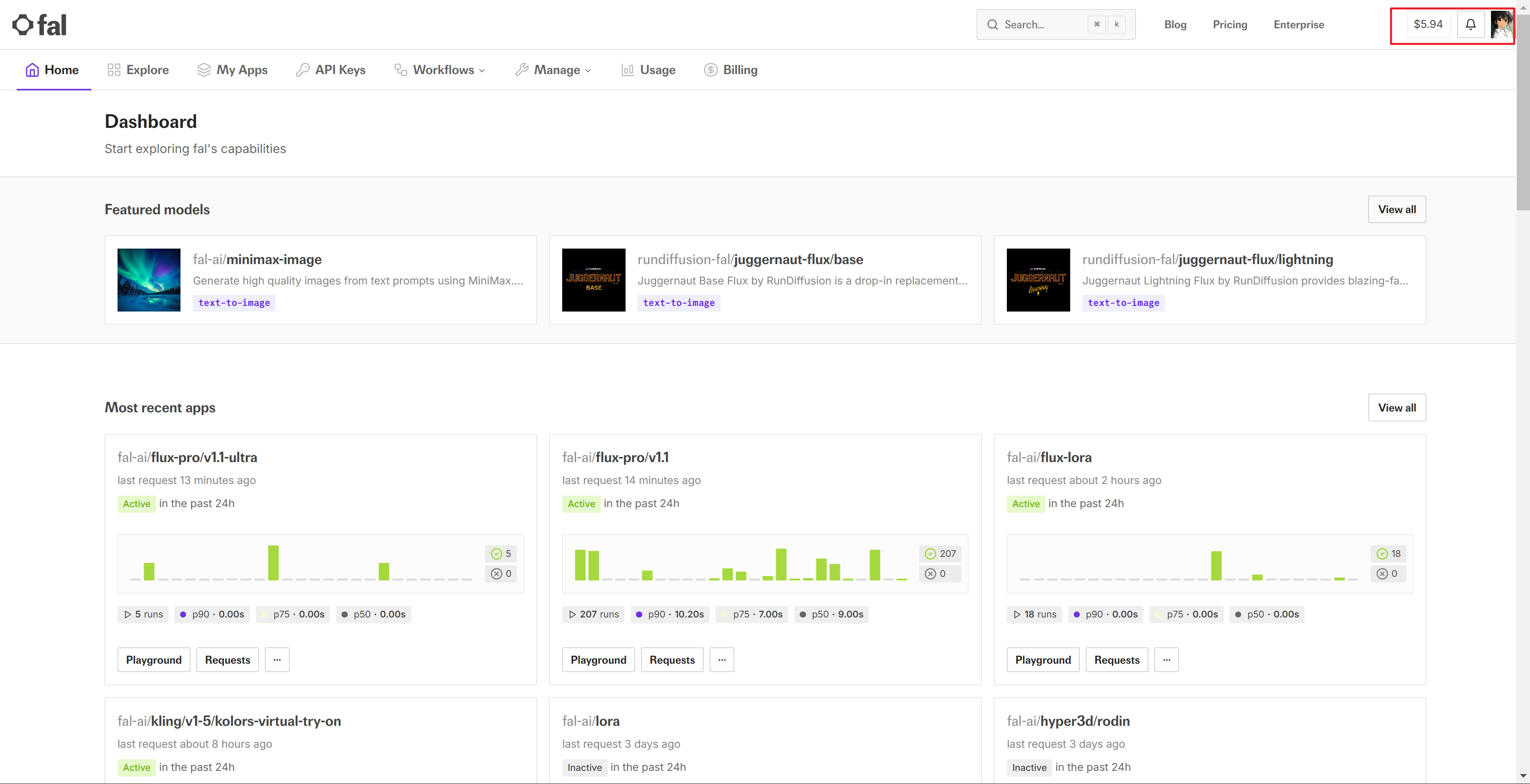Open the Usage tab
The image size is (1530, 784).
(x=648, y=70)
